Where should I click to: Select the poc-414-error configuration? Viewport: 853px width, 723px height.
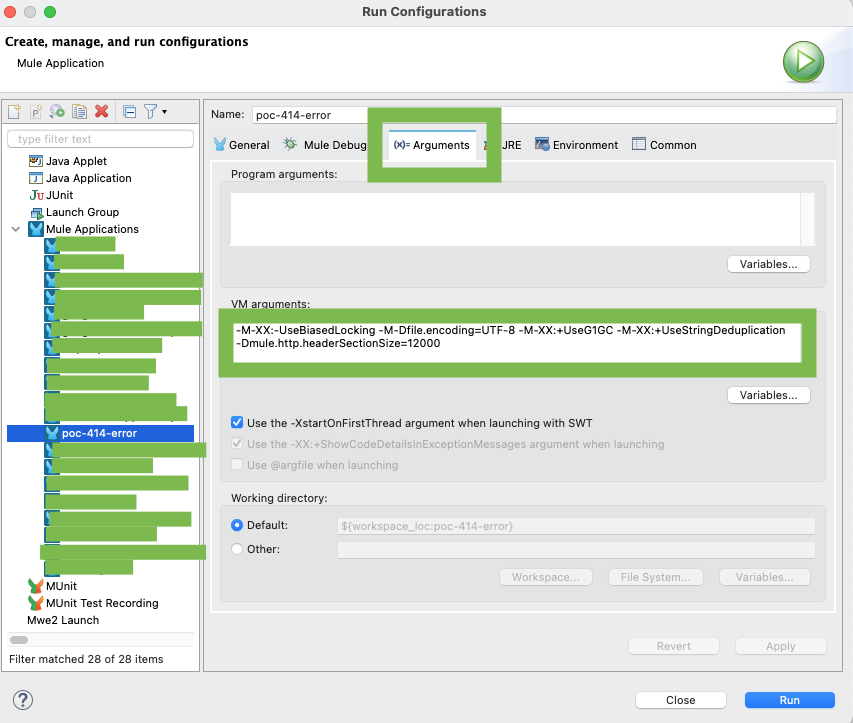[99, 433]
